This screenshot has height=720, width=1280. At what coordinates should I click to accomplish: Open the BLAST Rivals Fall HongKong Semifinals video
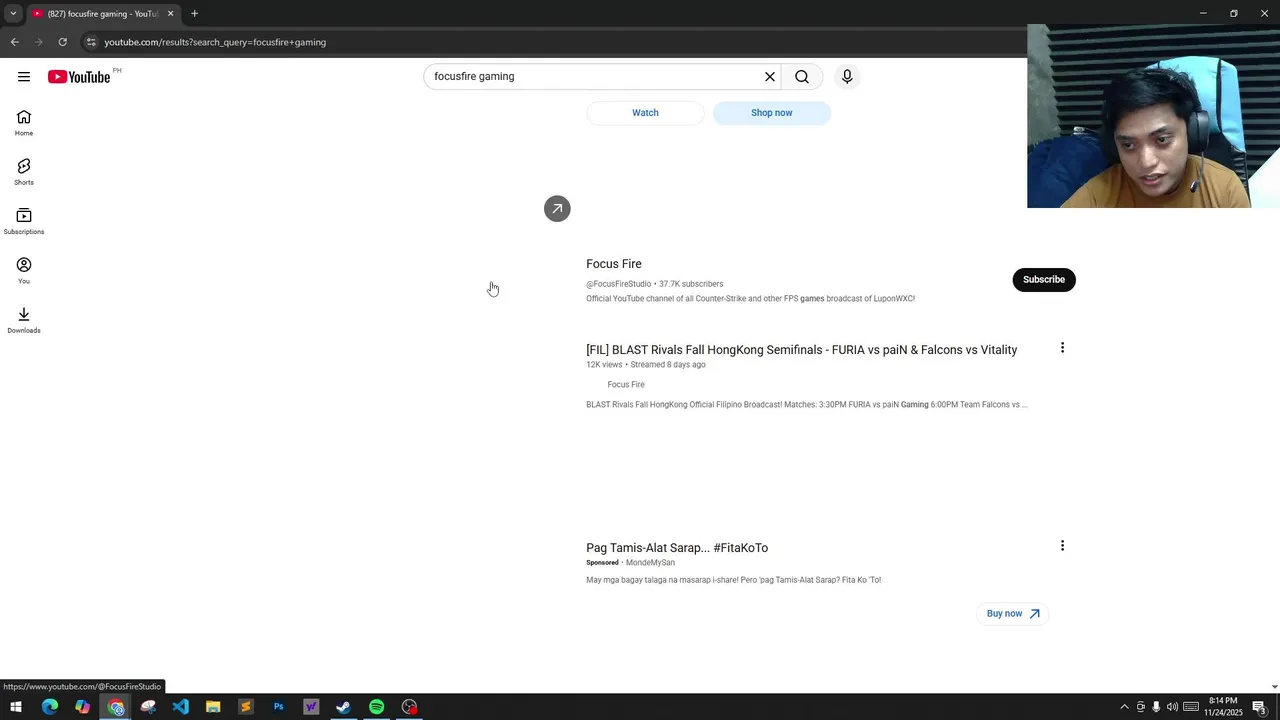tap(802, 350)
